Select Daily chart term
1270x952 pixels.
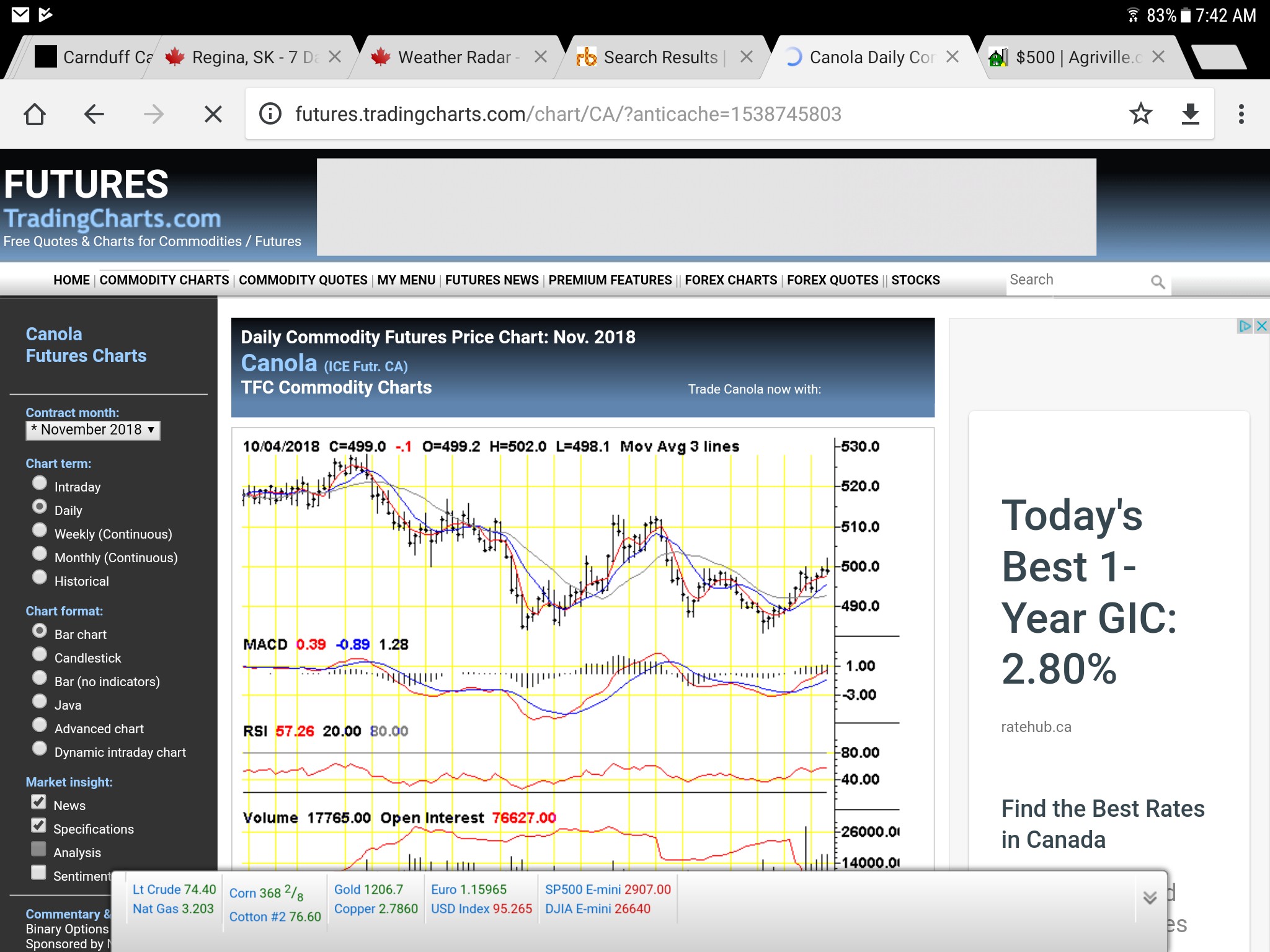40,506
